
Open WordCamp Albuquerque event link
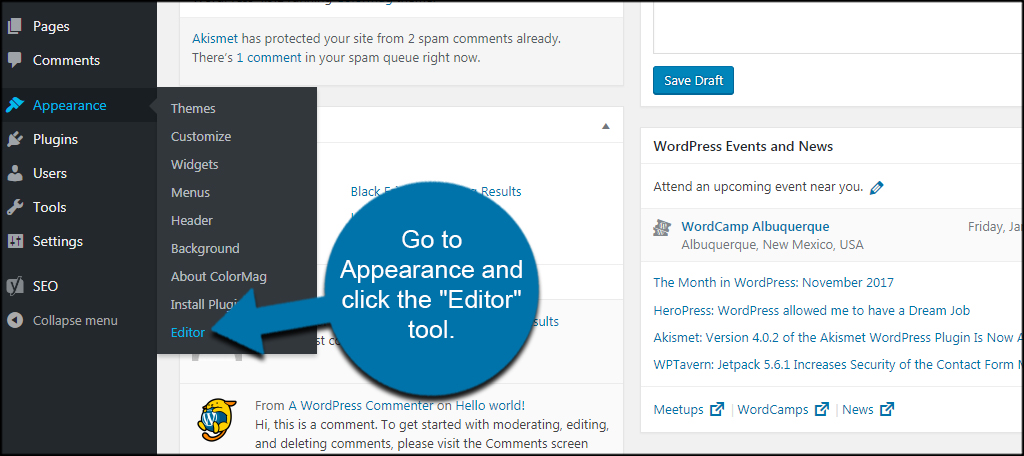coord(756,227)
